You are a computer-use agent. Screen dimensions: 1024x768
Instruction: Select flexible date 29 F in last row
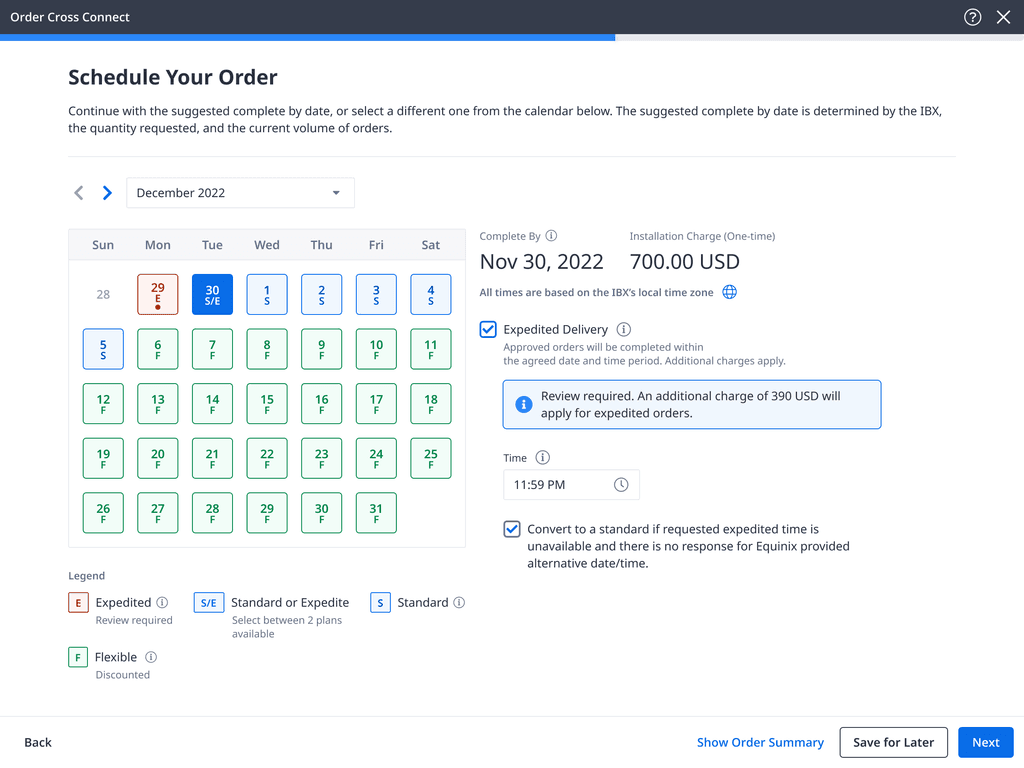click(x=266, y=513)
